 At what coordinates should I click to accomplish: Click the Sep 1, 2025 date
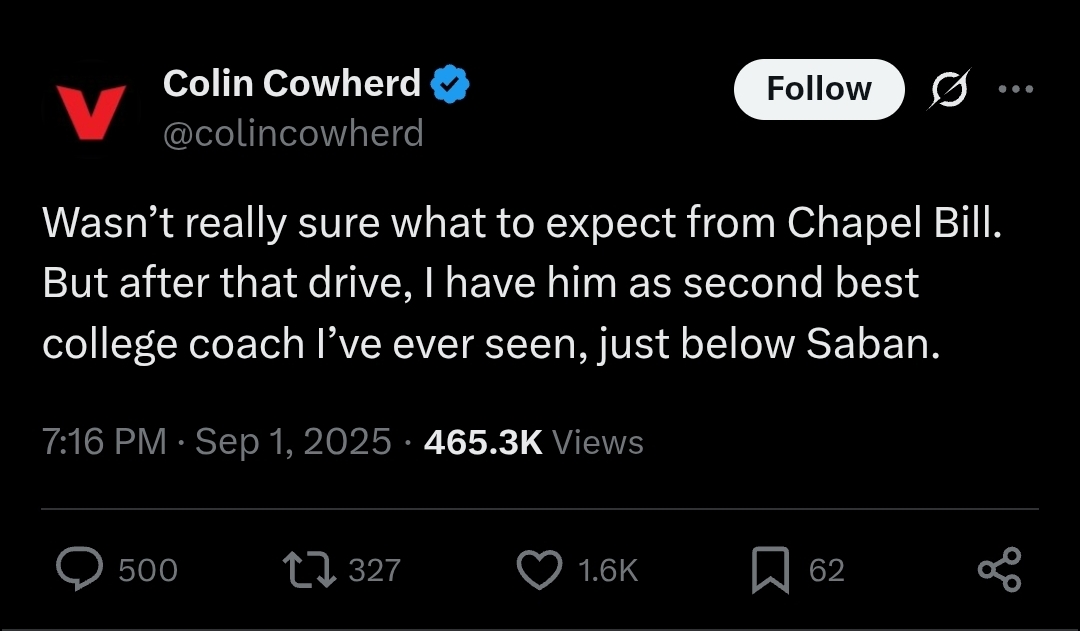click(x=293, y=442)
